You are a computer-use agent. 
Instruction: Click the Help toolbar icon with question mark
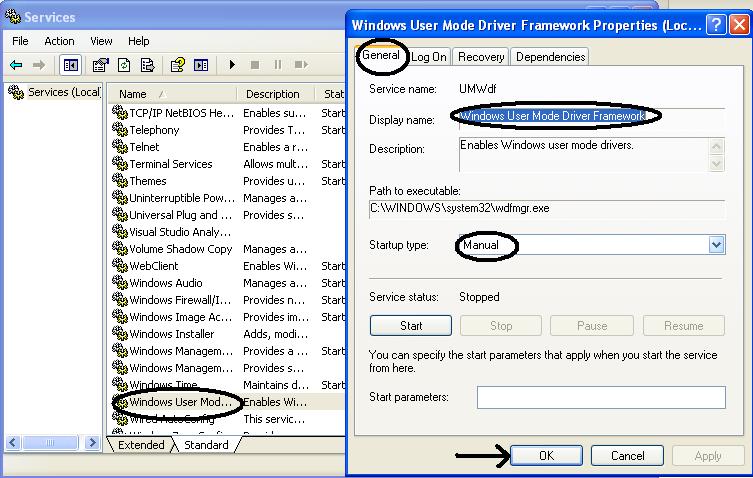(x=178, y=65)
